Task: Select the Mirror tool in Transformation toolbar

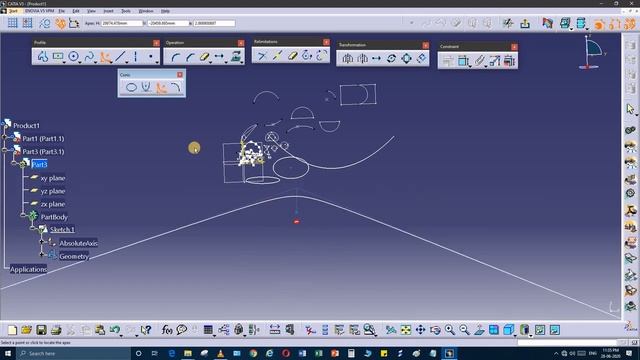Action: (347, 59)
